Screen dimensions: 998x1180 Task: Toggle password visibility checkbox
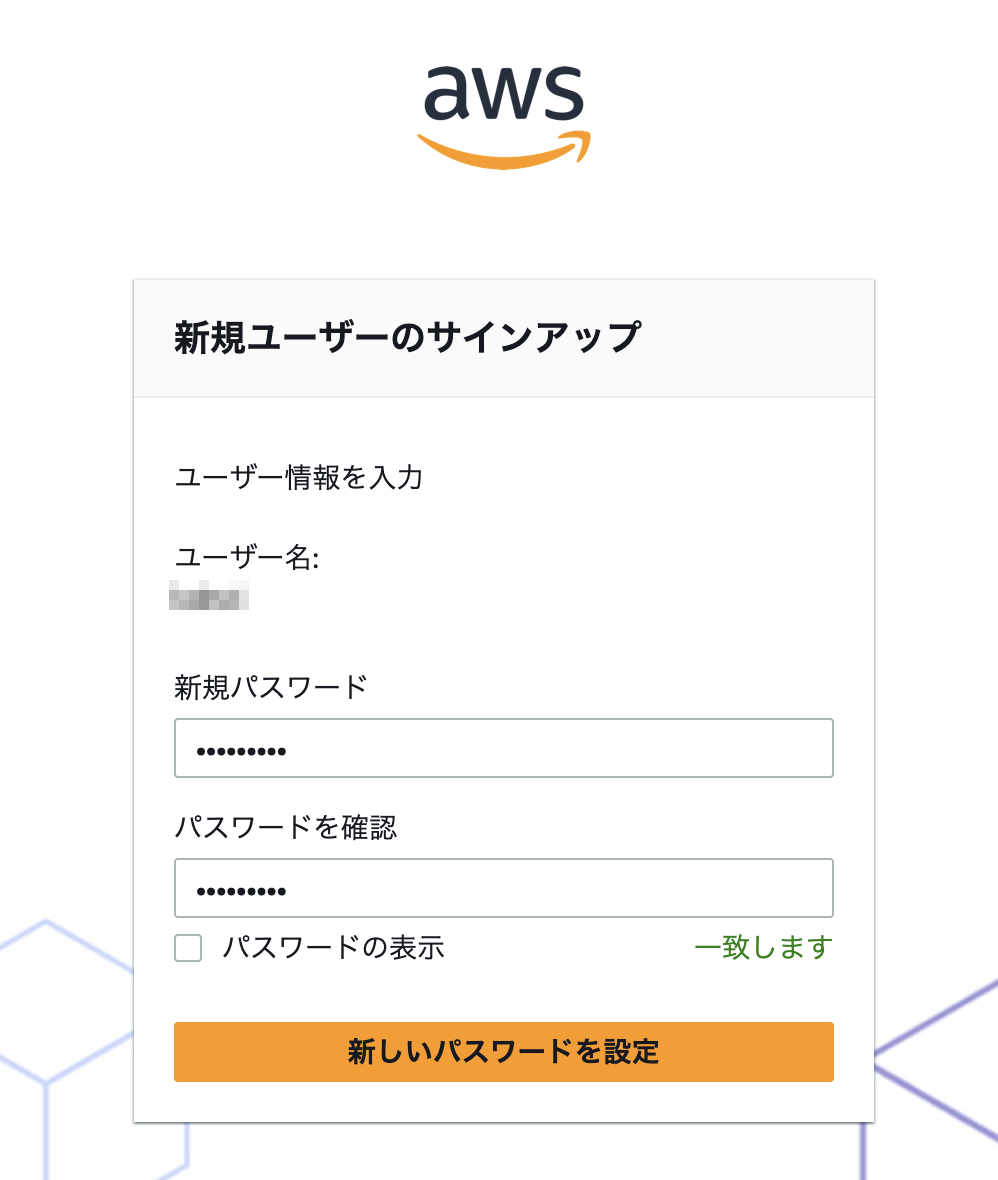[x=187, y=947]
